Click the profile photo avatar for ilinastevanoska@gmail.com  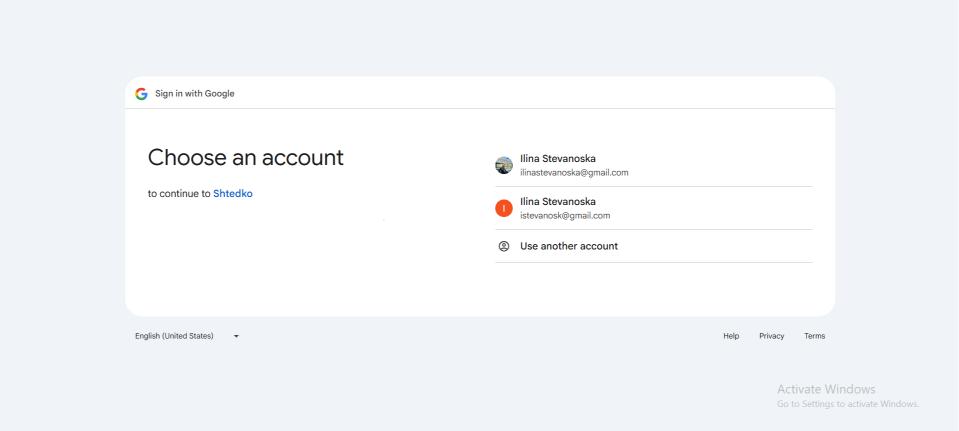click(504, 165)
